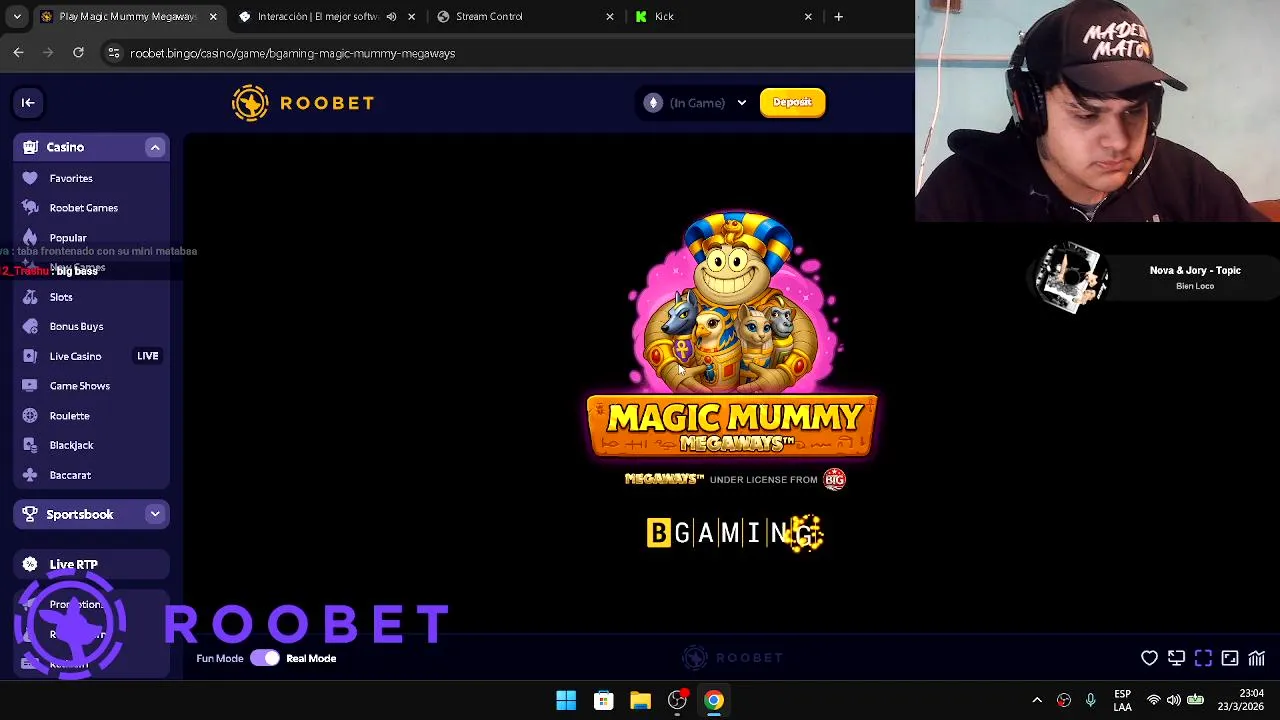Screen dimensions: 1280x720
Task: Show hidden system tray icons
Action: pyautogui.click(x=1037, y=700)
